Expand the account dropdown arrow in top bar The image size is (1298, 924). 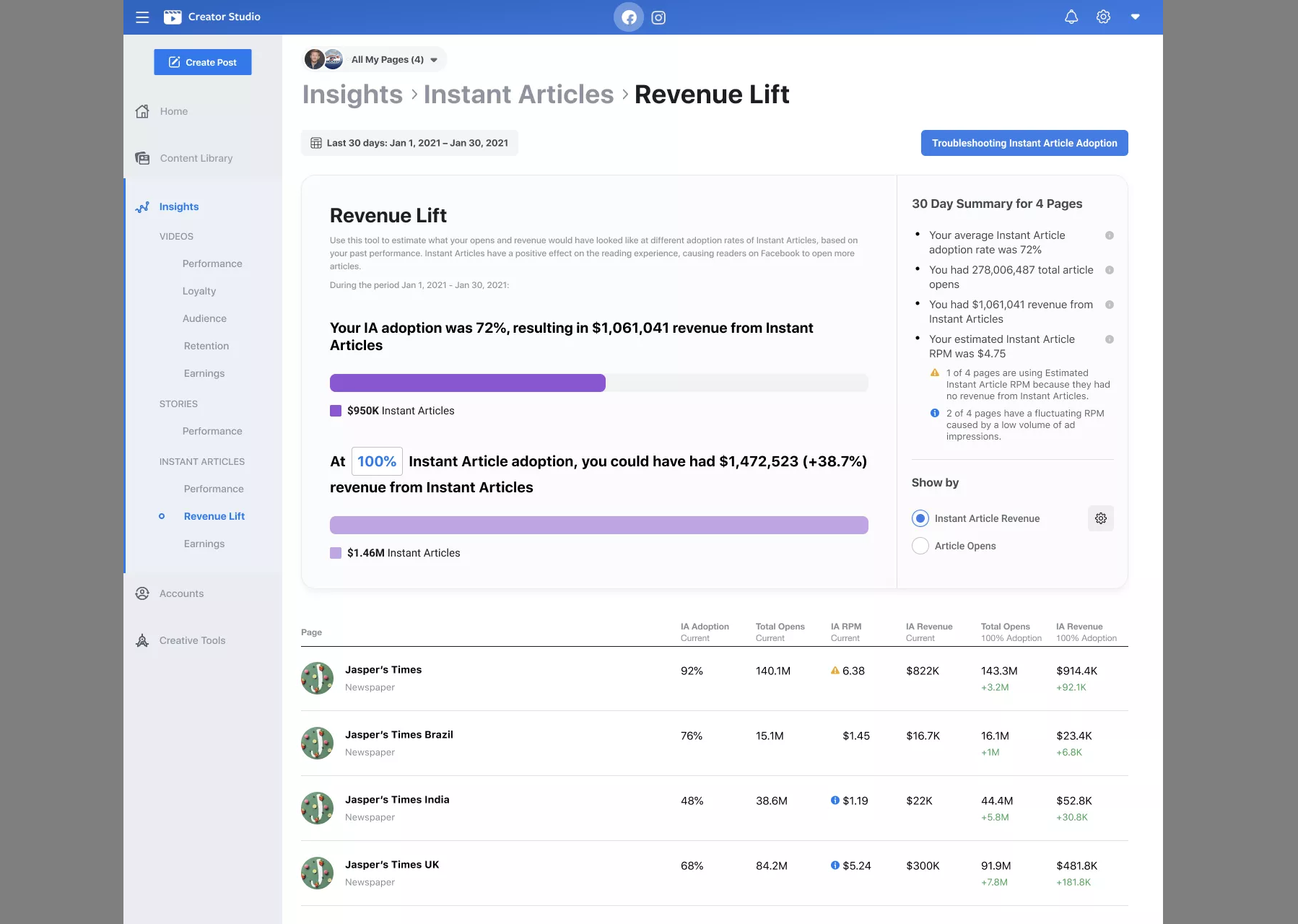click(x=1136, y=17)
